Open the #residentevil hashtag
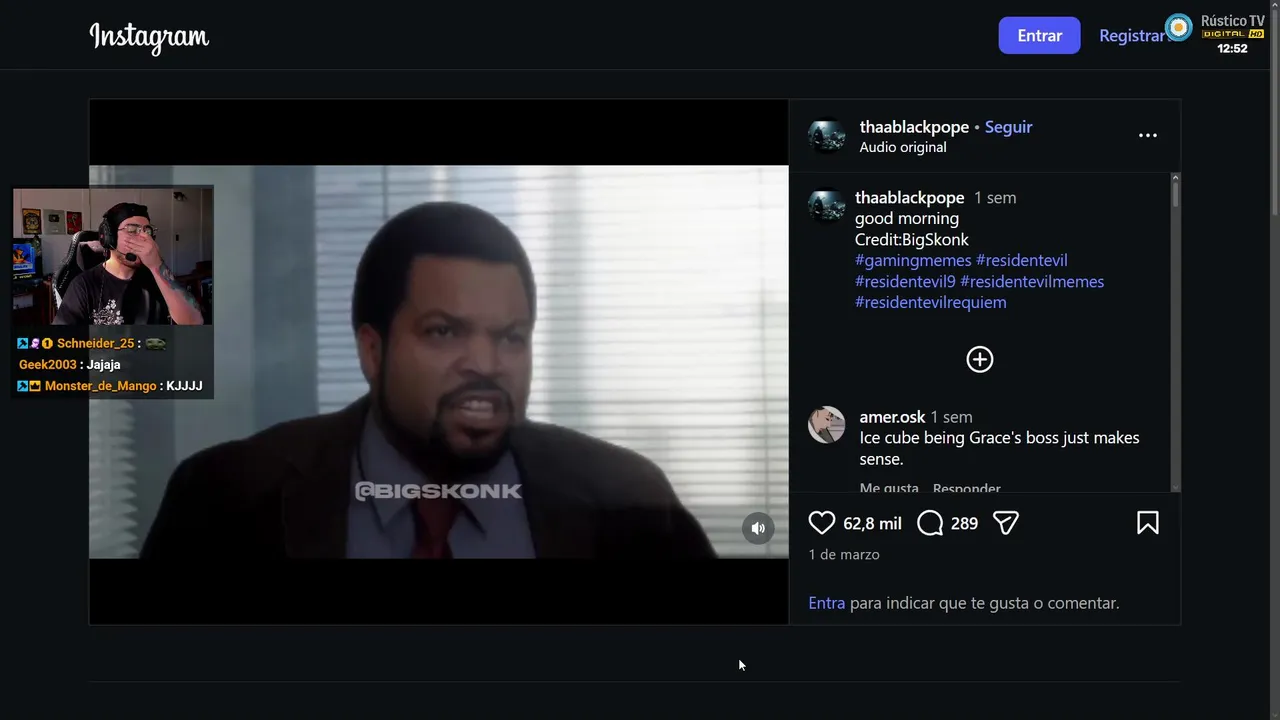The height and width of the screenshot is (720, 1280). point(1022,260)
